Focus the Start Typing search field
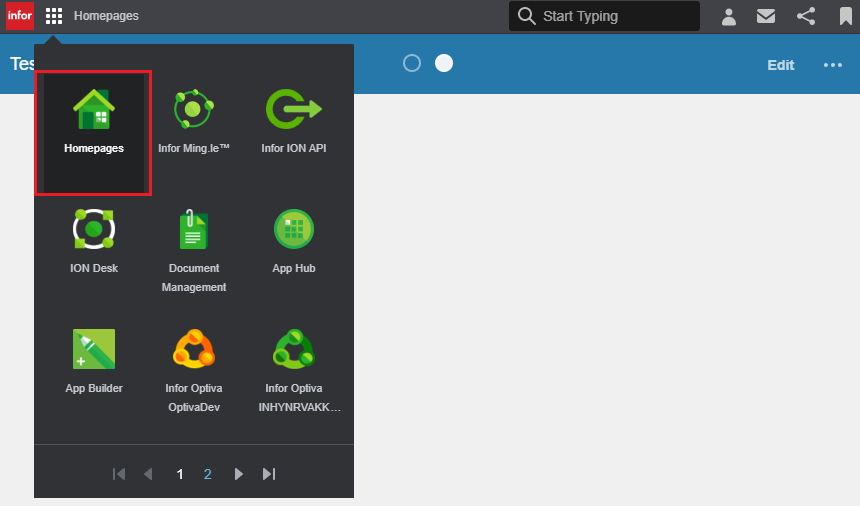 (x=604, y=16)
